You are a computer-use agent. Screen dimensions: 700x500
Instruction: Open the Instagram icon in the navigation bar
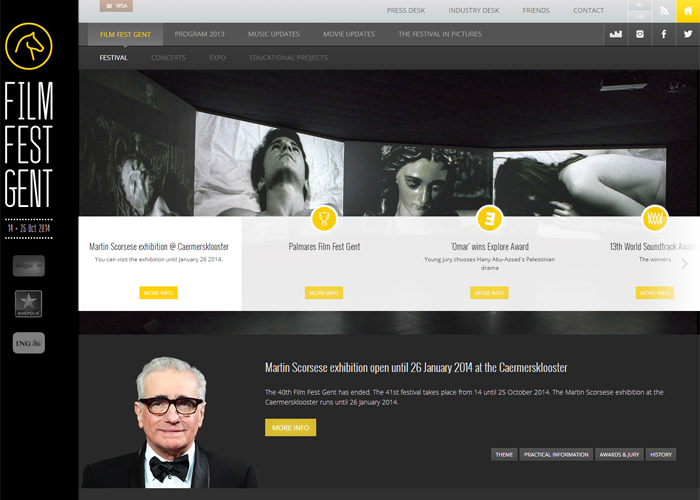(x=640, y=34)
